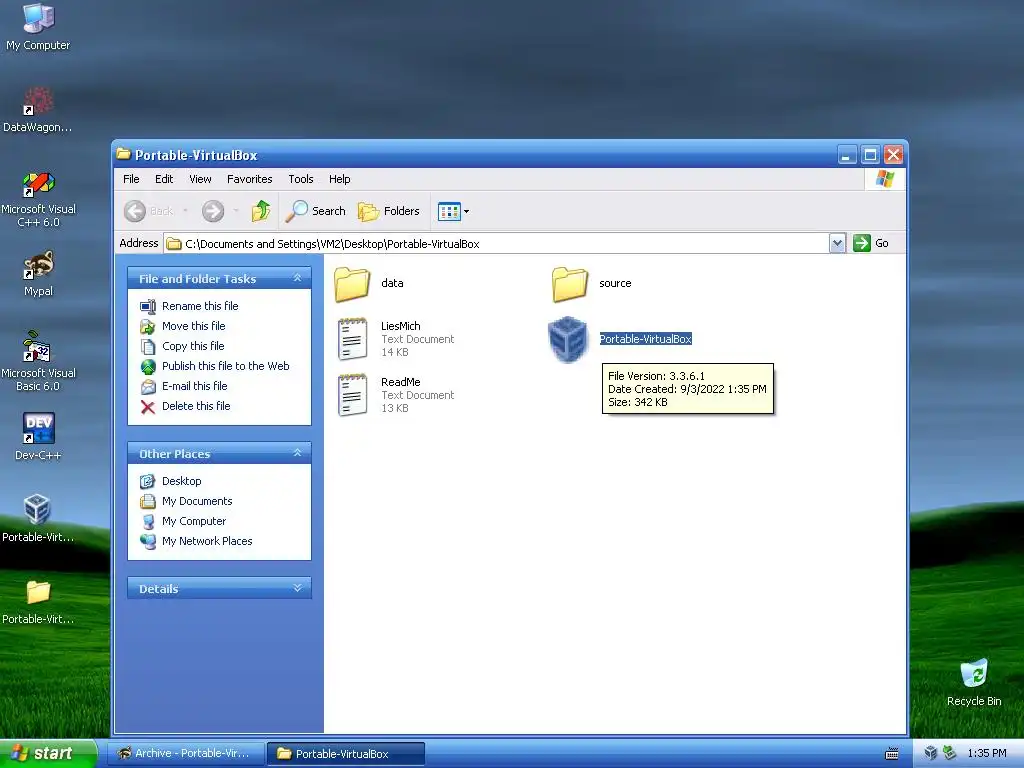Click the keyboard icon in taskbar
Screen dimensions: 1024x768
click(891, 754)
